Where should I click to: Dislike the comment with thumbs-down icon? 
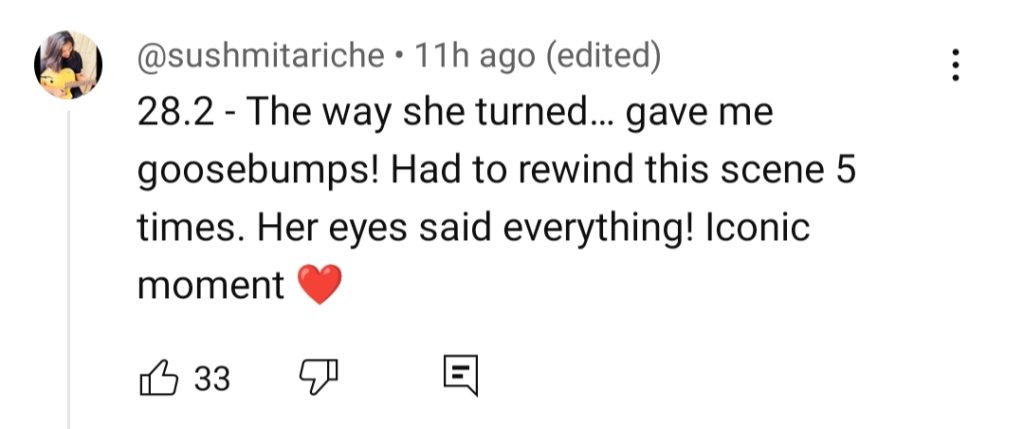pyautogui.click(x=319, y=377)
